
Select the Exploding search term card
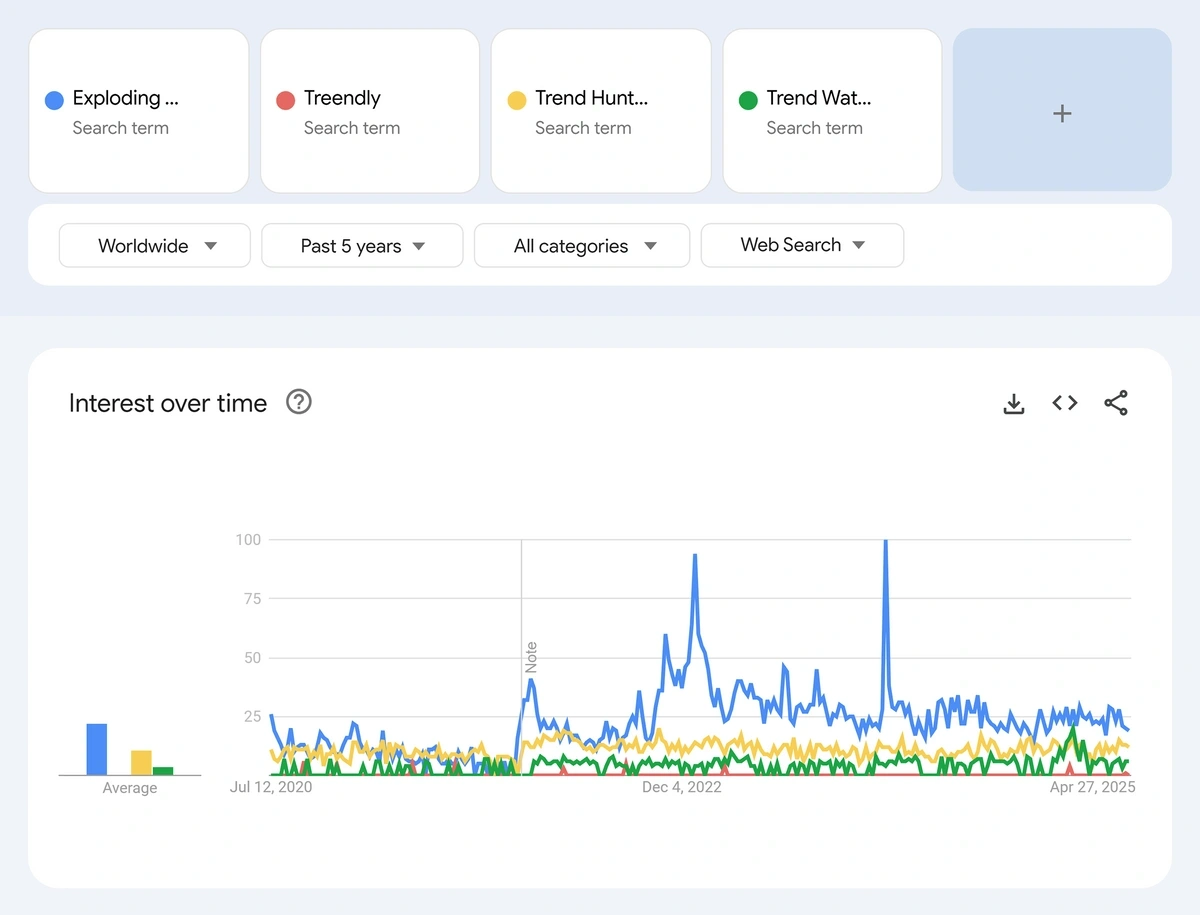click(139, 110)
